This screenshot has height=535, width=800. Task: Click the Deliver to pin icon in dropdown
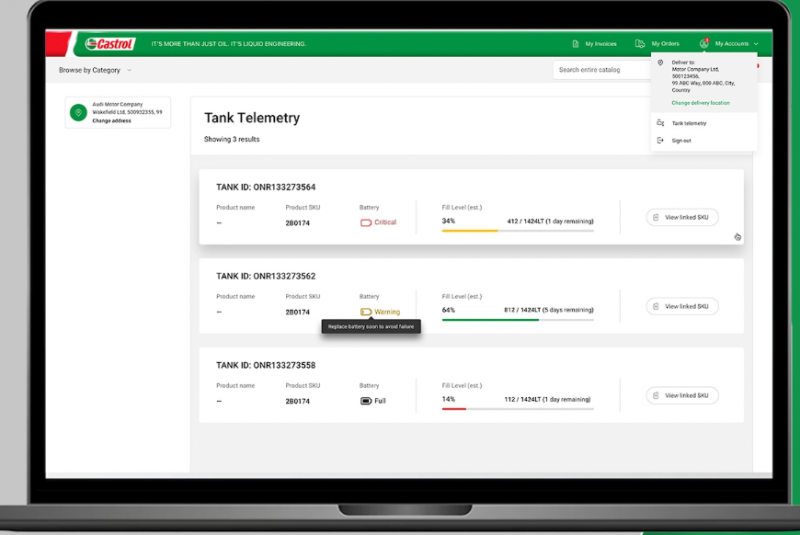[660, 63]
